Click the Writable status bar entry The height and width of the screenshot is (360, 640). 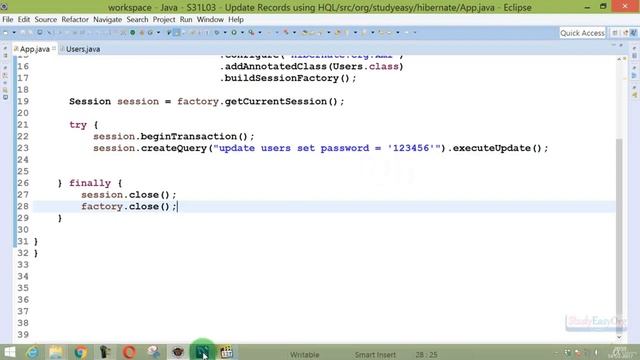click(x=304, y=355)
